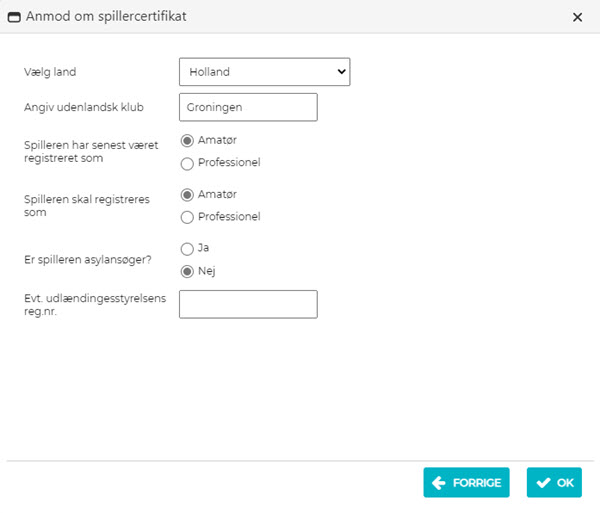Click the Angiv udenlandsk klub label
The image size is (600, 513).
[x=84, y=107]
